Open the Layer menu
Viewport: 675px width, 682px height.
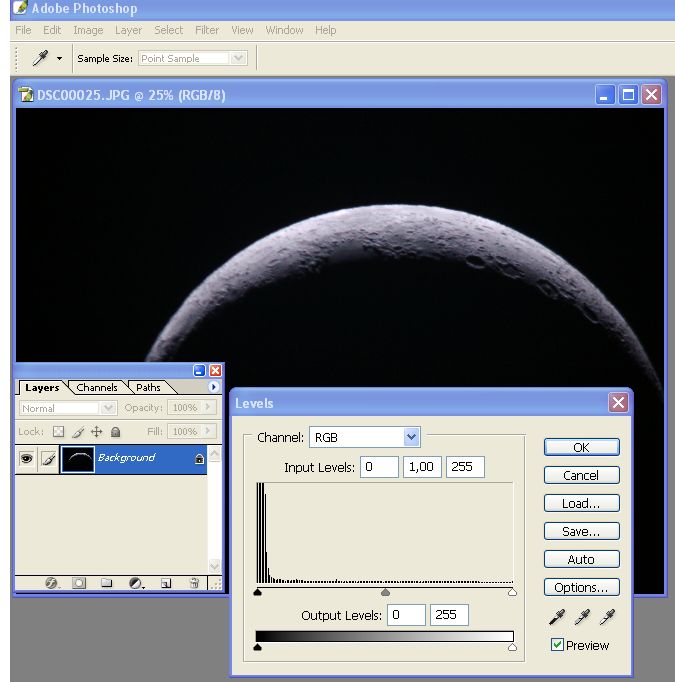(x=128, y=30)
